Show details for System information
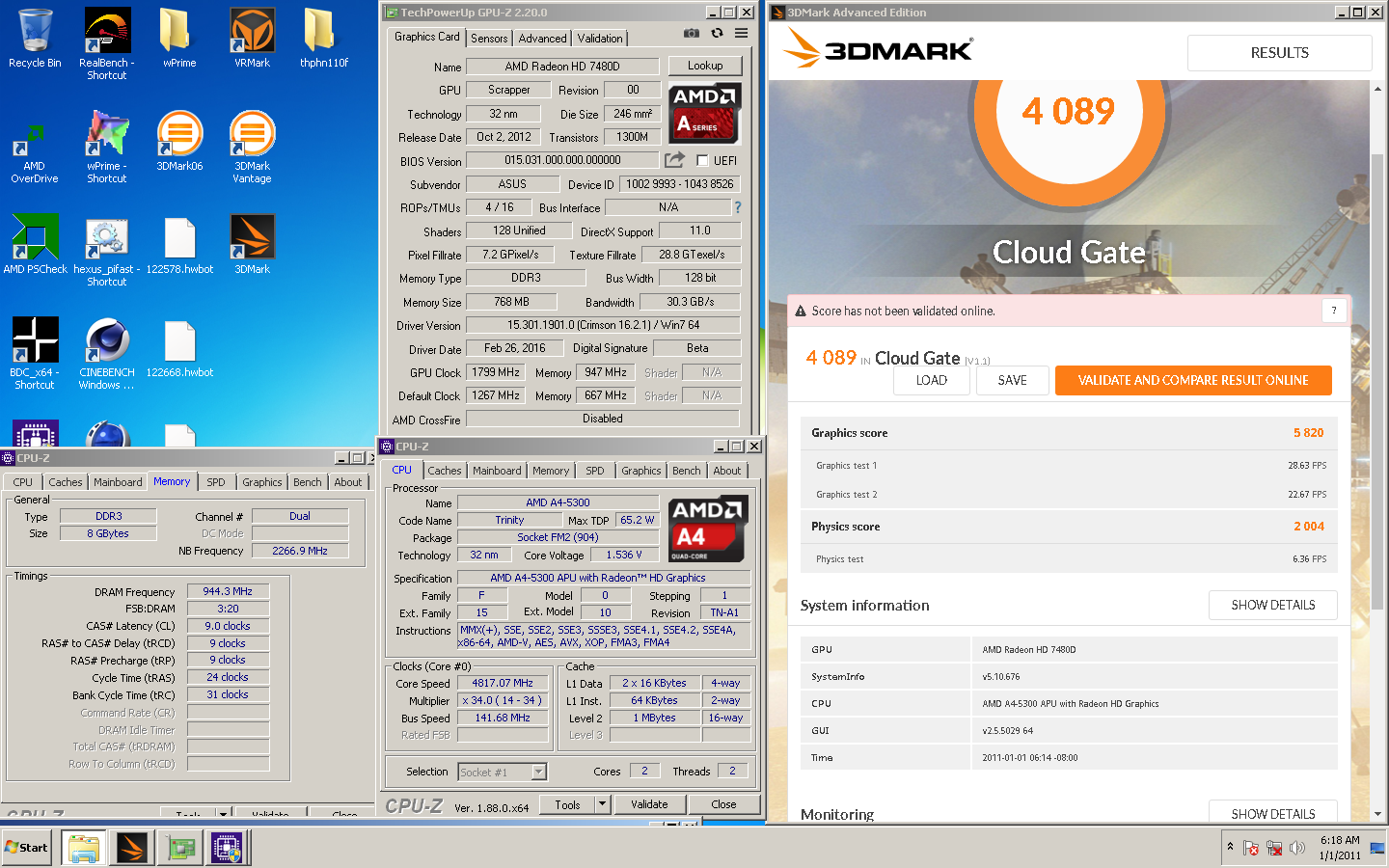 pos(1273,605)
